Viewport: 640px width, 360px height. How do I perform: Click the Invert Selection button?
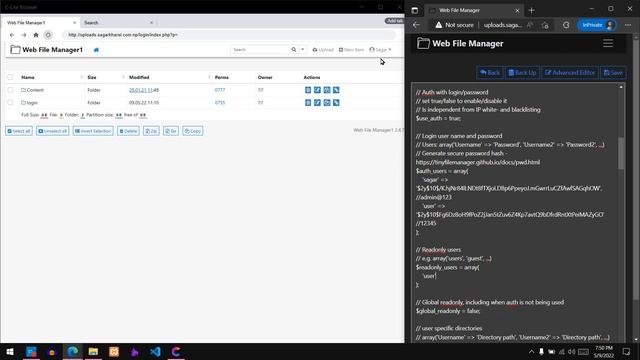pyautogui.click(x=93, y=131)
